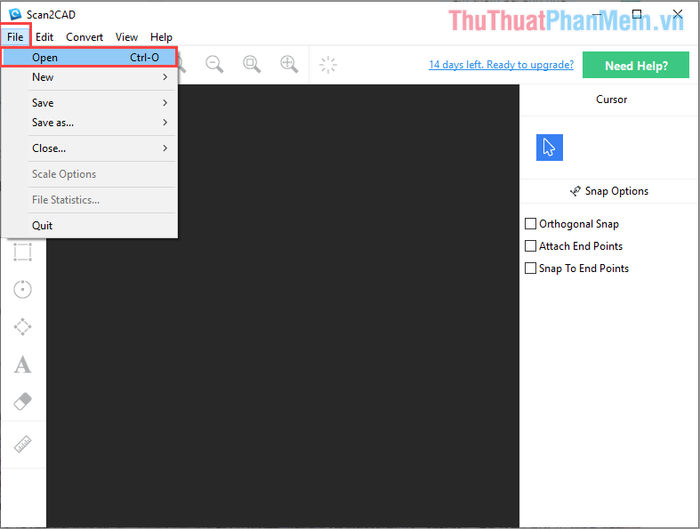Click the green Need Help? button

pyautogui.click(x=636, y=65)
